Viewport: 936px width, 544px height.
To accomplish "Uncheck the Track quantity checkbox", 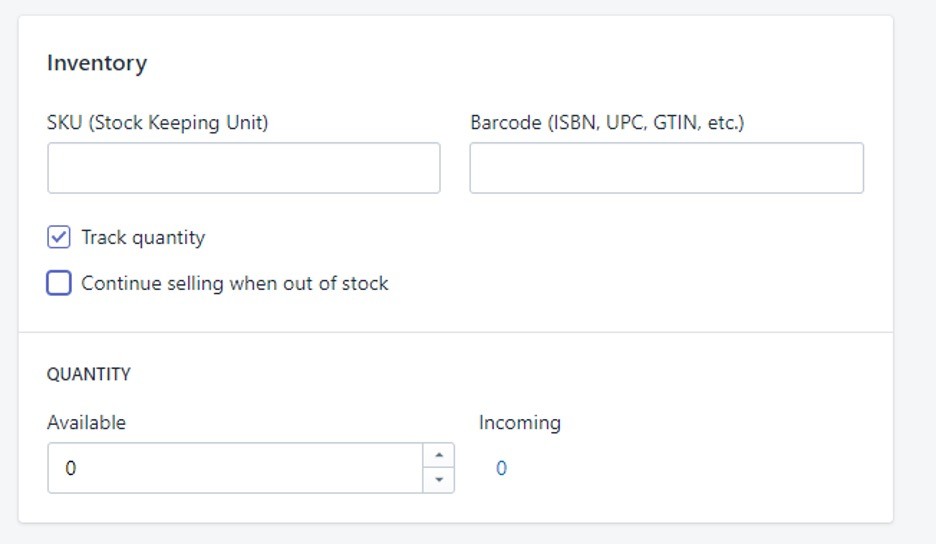I will click(58, 237).
